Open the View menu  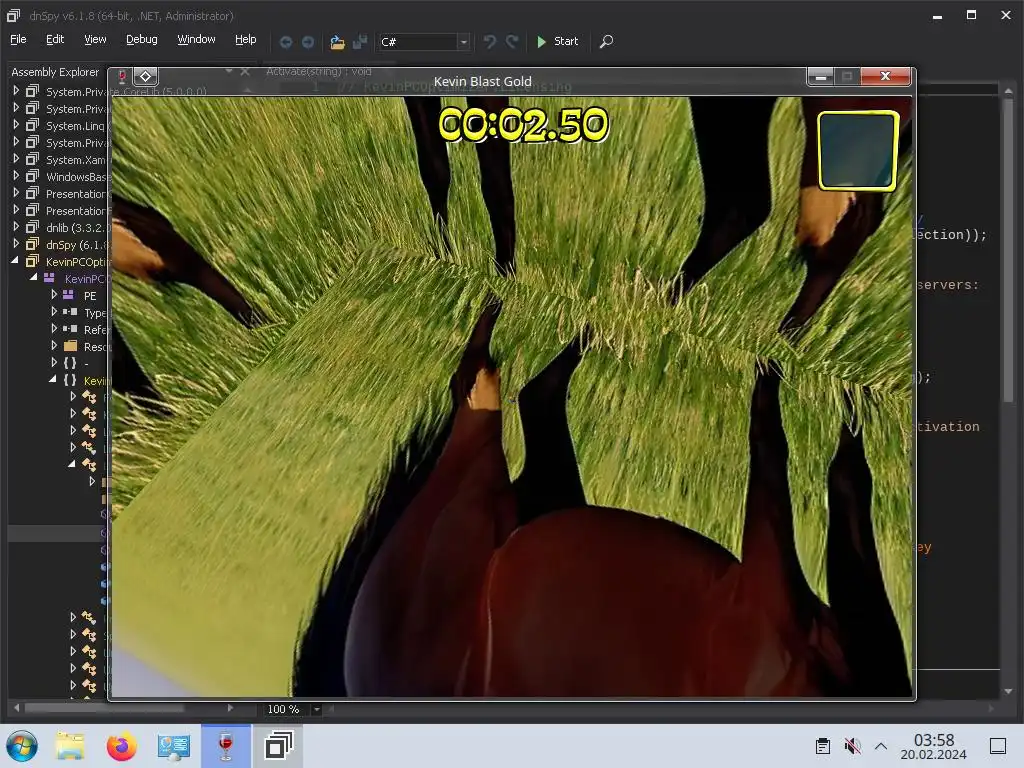[x=95, y=39]
